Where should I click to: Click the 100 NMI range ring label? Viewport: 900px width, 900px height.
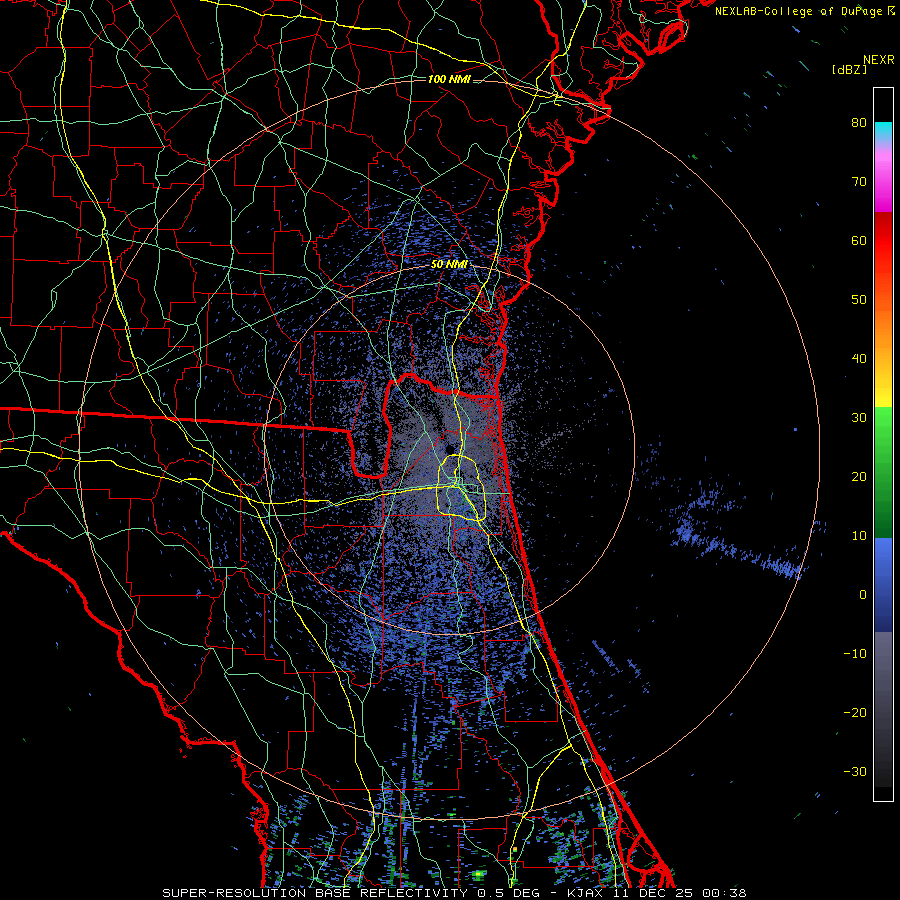pos(449,79)
